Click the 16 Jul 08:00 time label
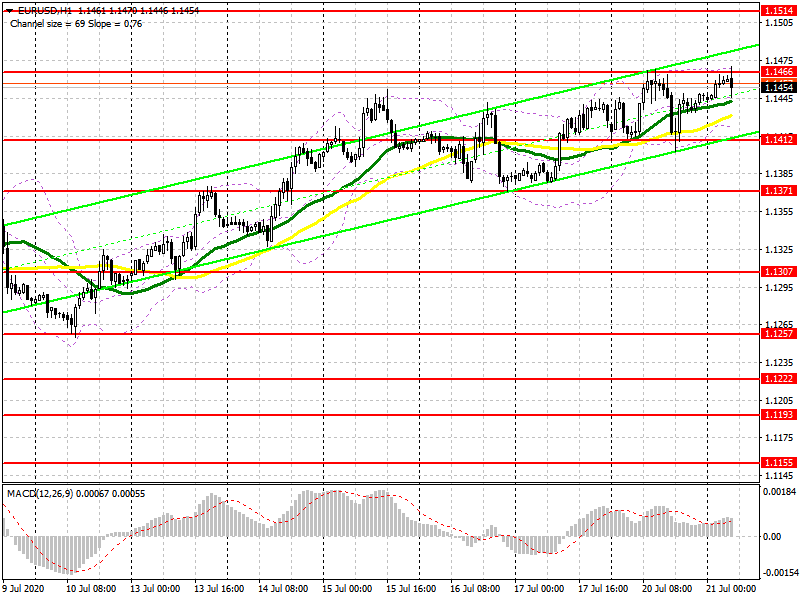The height and width of the screenshot is (600, 800). (475, 589)
